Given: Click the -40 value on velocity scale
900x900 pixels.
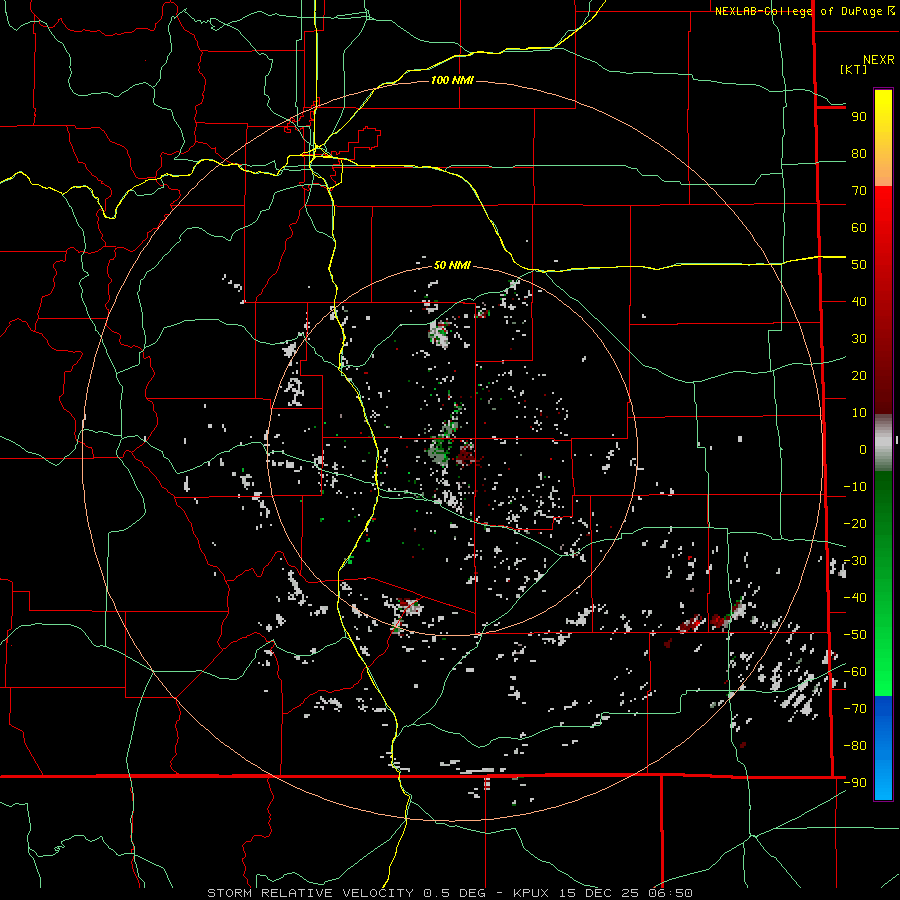Looking at the screenshot, I should 855,598.
